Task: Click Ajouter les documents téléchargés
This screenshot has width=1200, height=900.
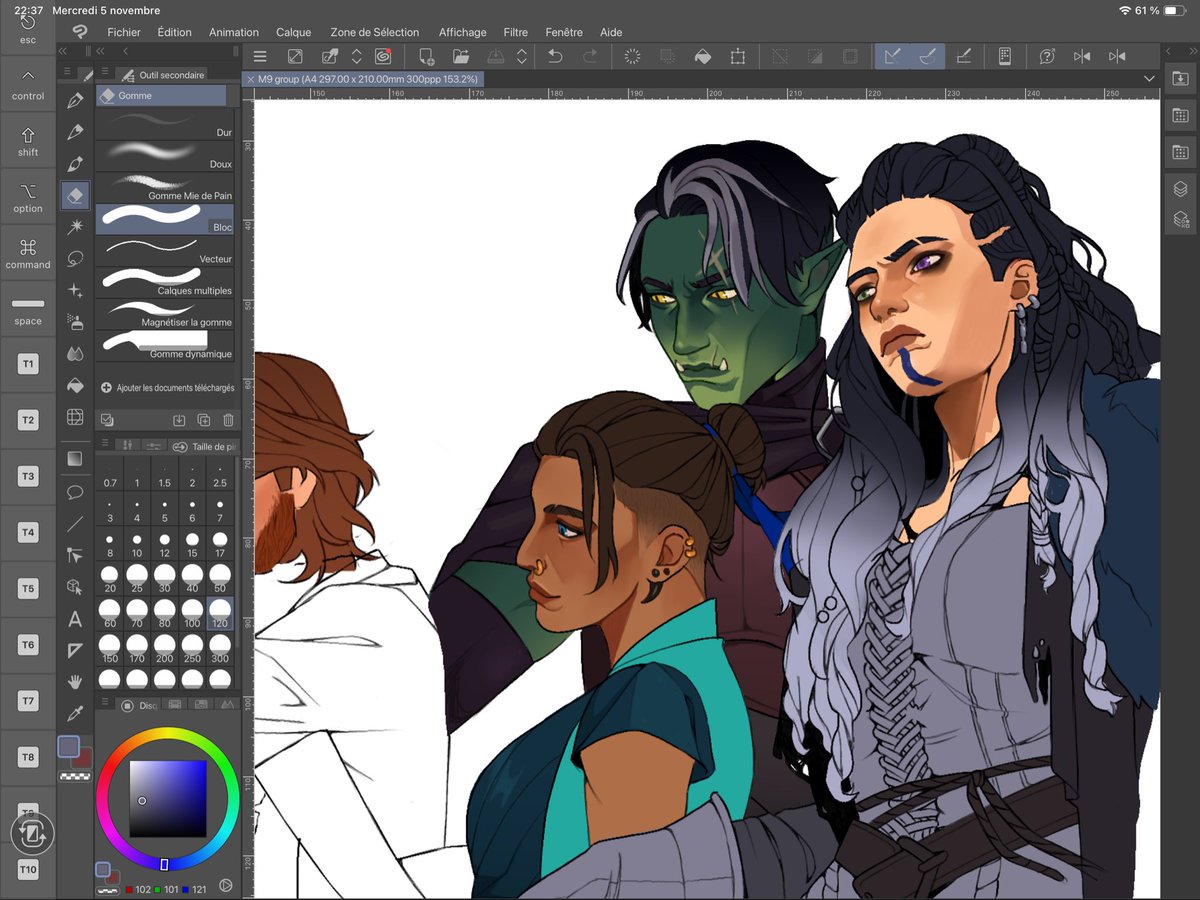Action: pyautogui.click(x=168, y=387)
